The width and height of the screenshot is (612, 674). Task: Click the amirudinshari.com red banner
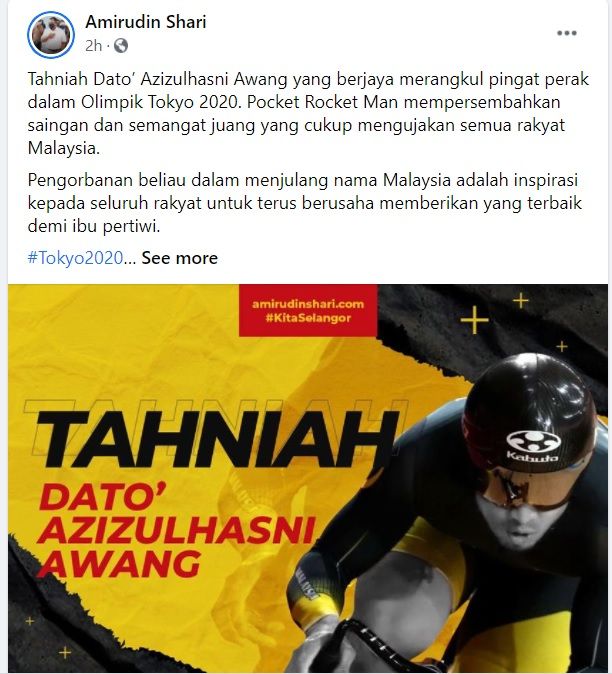308,310
